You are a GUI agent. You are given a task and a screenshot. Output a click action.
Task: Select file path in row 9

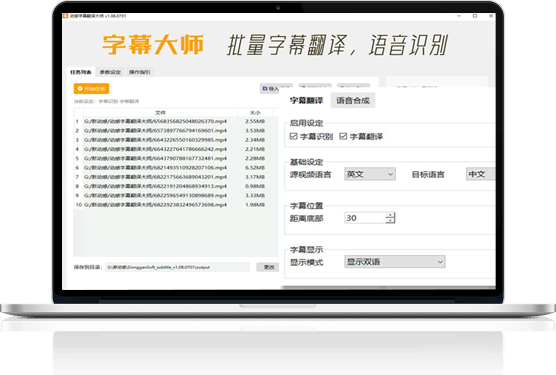coord(155,196)
